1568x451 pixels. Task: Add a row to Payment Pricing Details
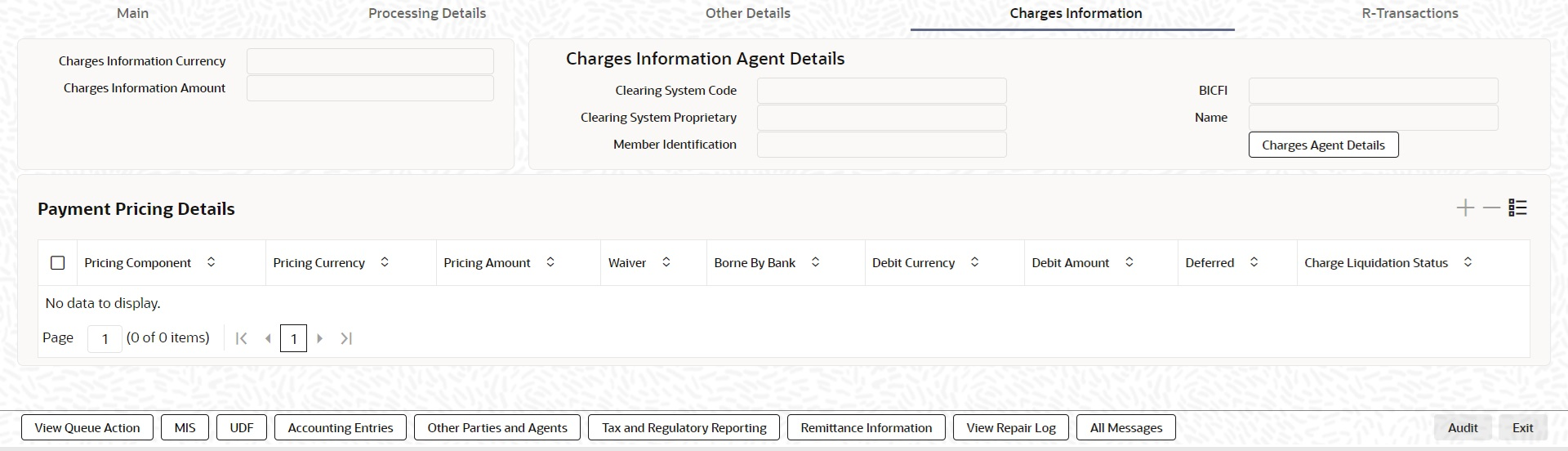pyautogui.click(x=1465, y=208)
